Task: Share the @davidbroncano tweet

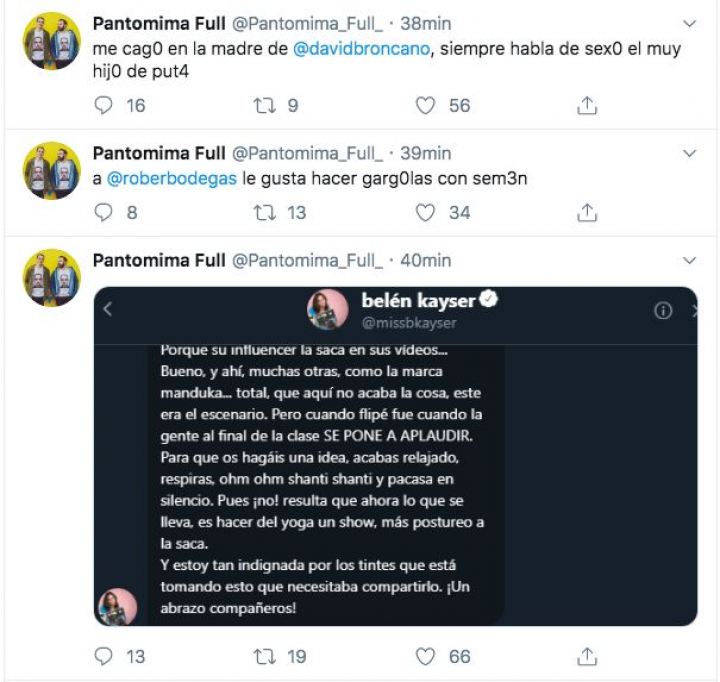Action: pos(588,105)
